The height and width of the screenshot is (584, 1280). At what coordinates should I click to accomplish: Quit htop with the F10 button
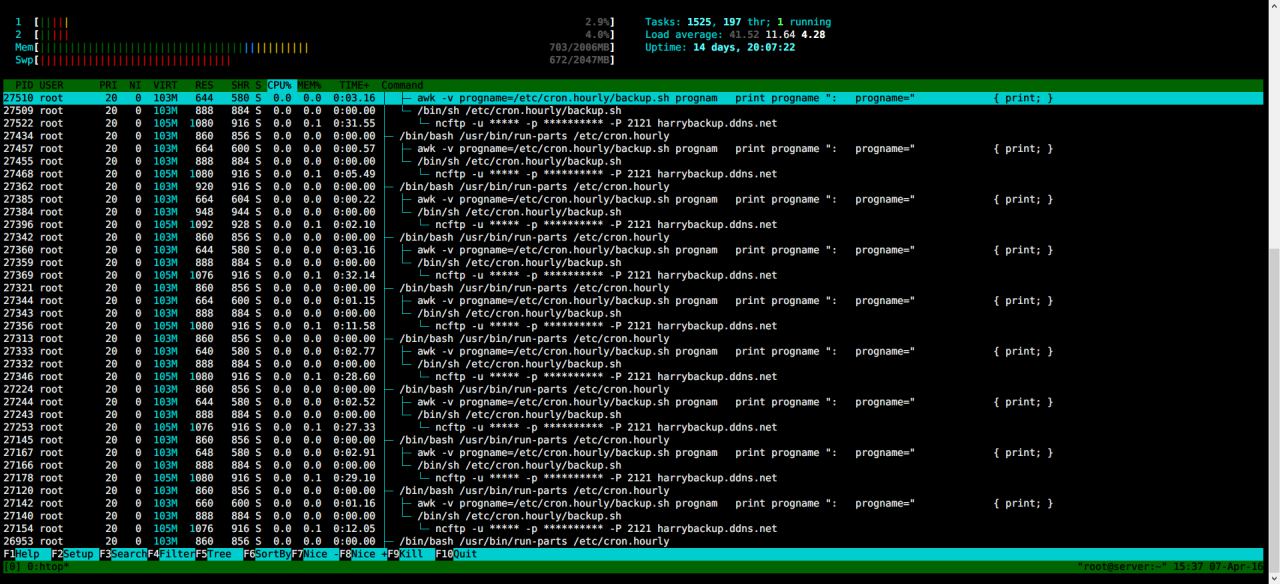(456, 554)
